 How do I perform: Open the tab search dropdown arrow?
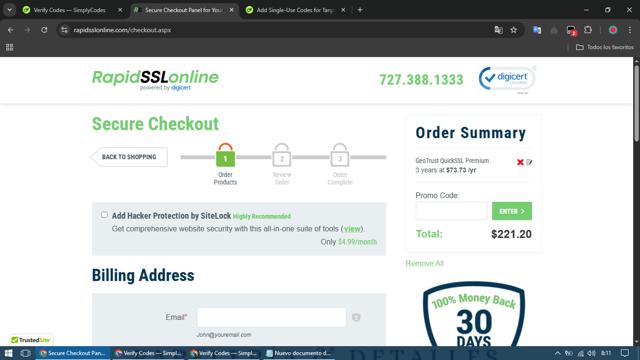pos(9,10)
